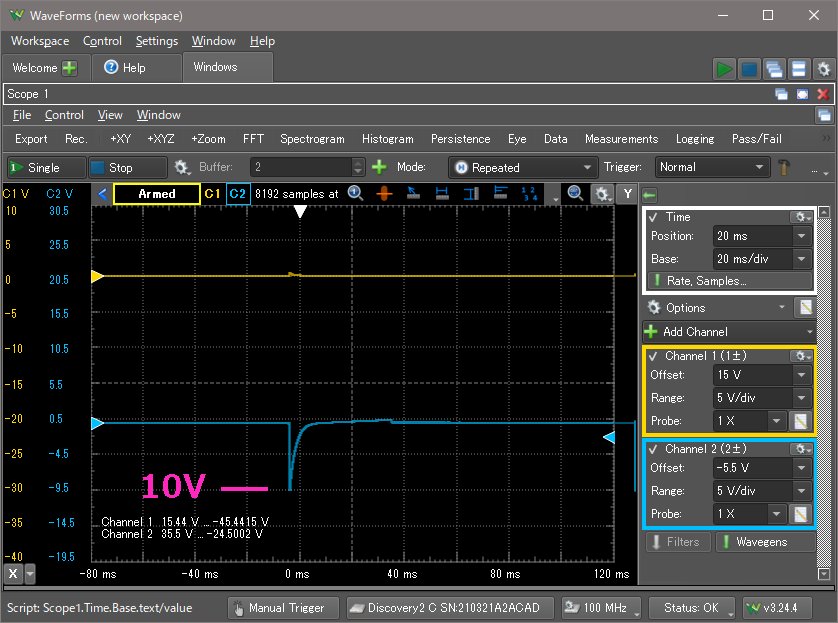Click the trigger hammer icon beside Normal
Screen dimensions: 838x623
pyautogui.click(x=786, y=167)
